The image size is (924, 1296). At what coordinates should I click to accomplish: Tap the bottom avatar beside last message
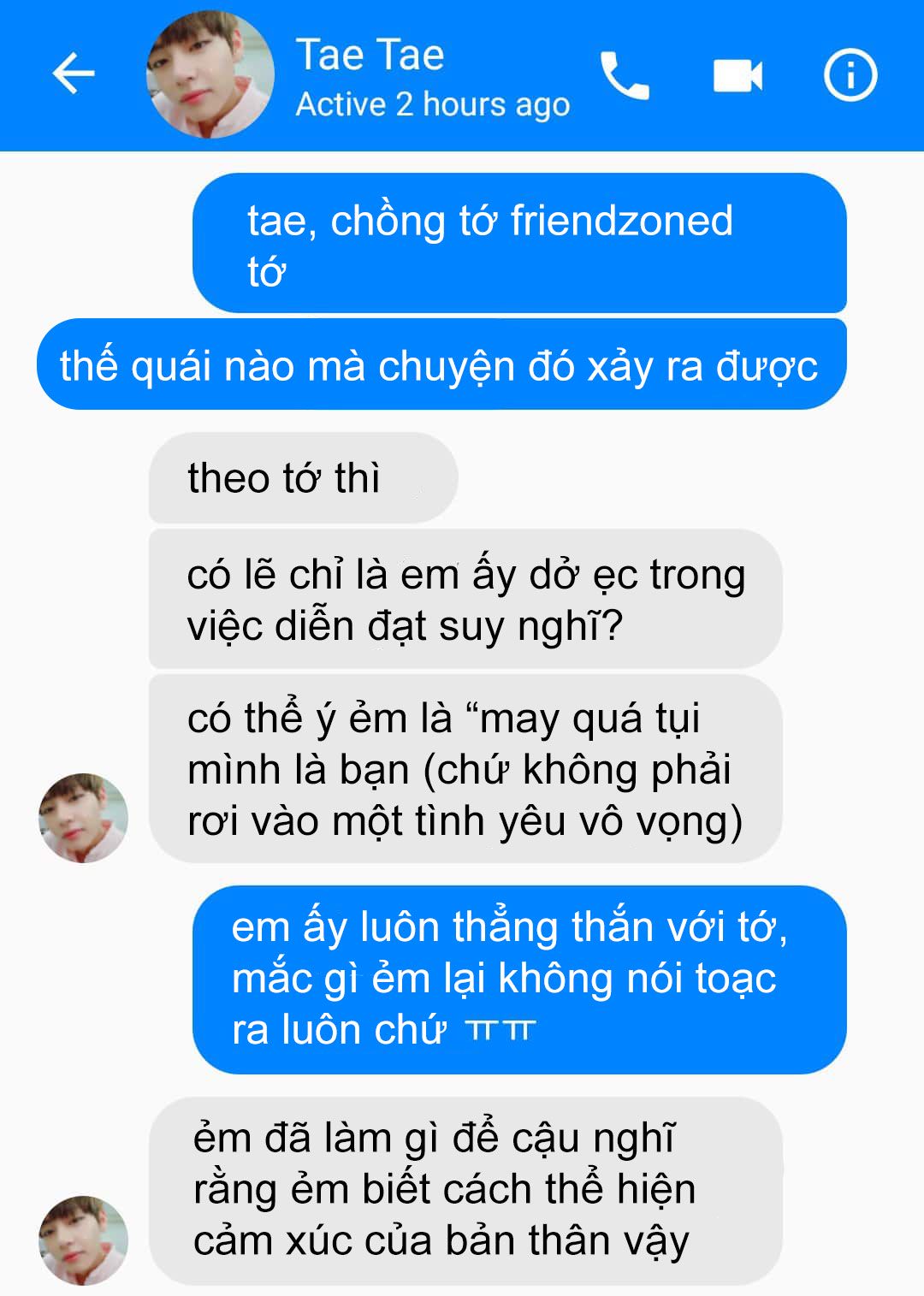pyautogui.click(x=83, y=1240)
